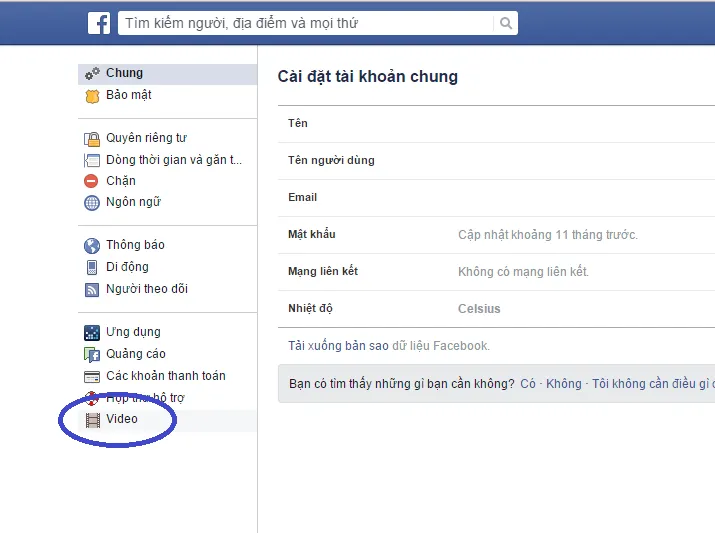
Task: Answer Có to the feedback question
Action: [x=528, y=384]
